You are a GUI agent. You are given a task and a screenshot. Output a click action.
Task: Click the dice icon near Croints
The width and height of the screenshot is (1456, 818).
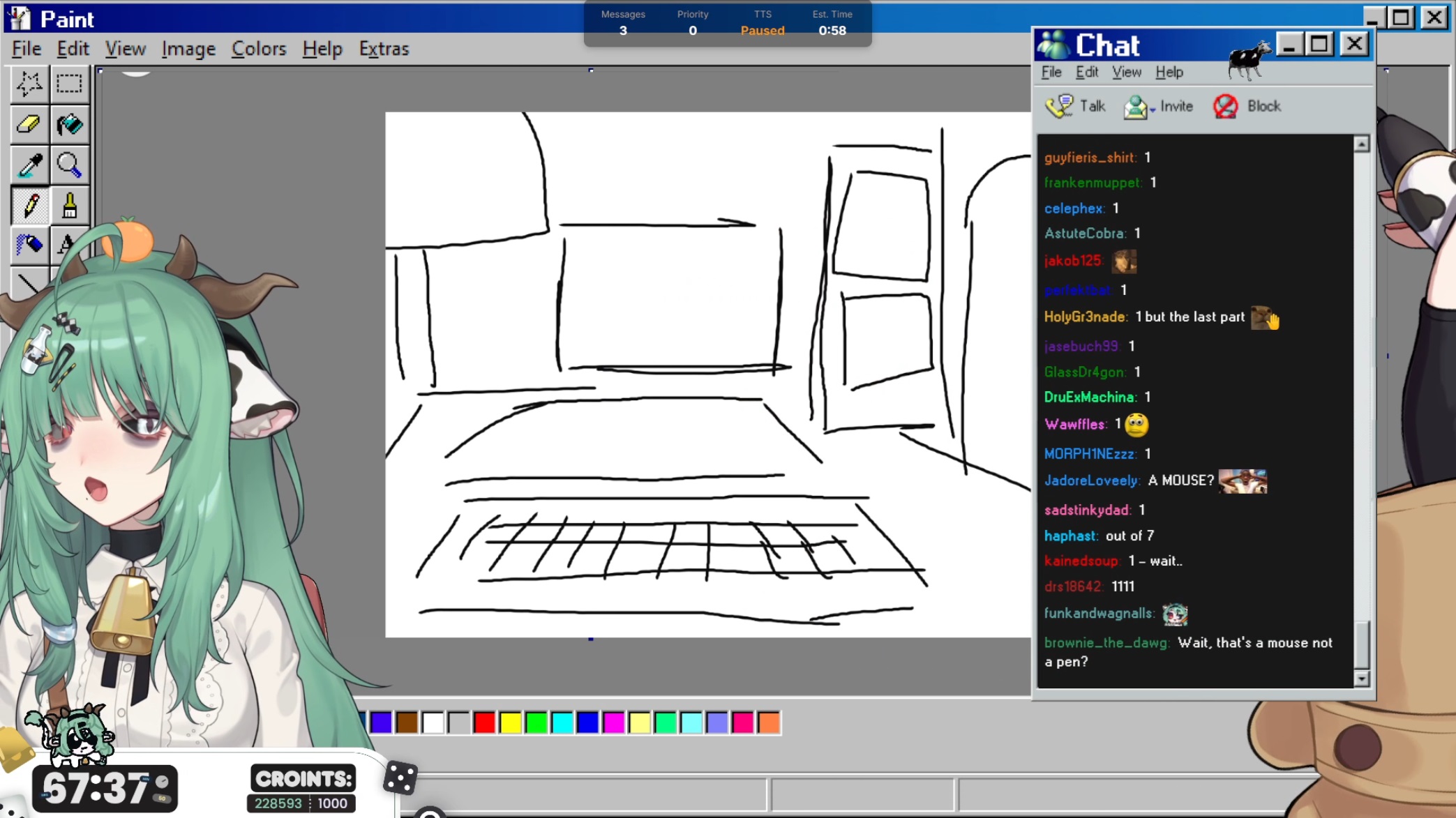click(x=400, y=778)
